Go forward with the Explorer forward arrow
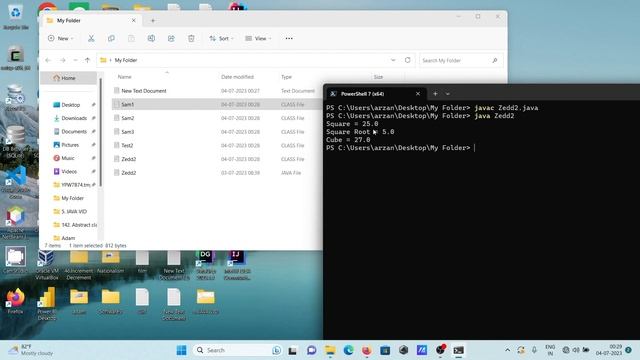Image resolution: width=640 pixels, height=360 pixels. click(x=62, y=60)
